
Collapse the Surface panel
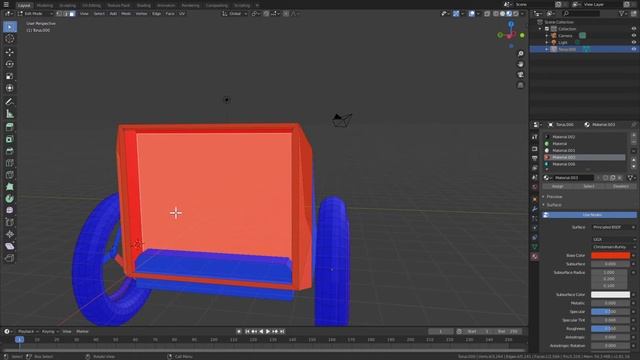(554, 205)
